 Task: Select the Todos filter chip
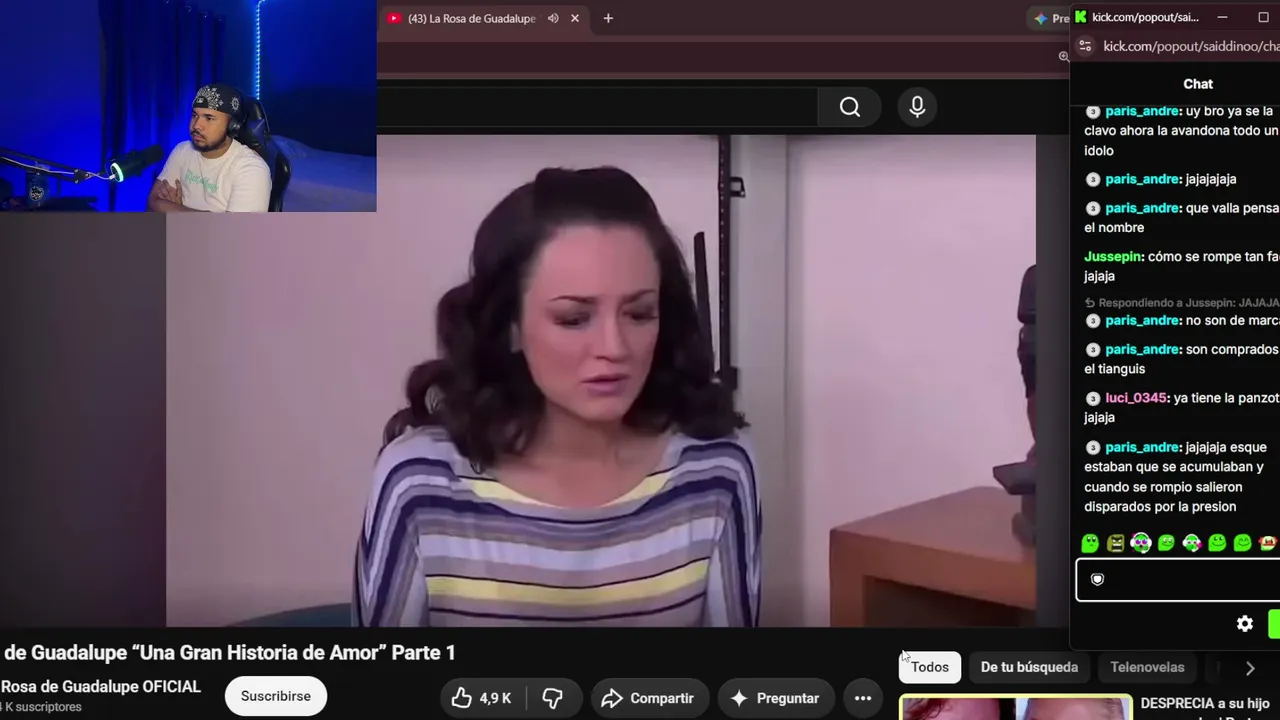click(930, 667)
